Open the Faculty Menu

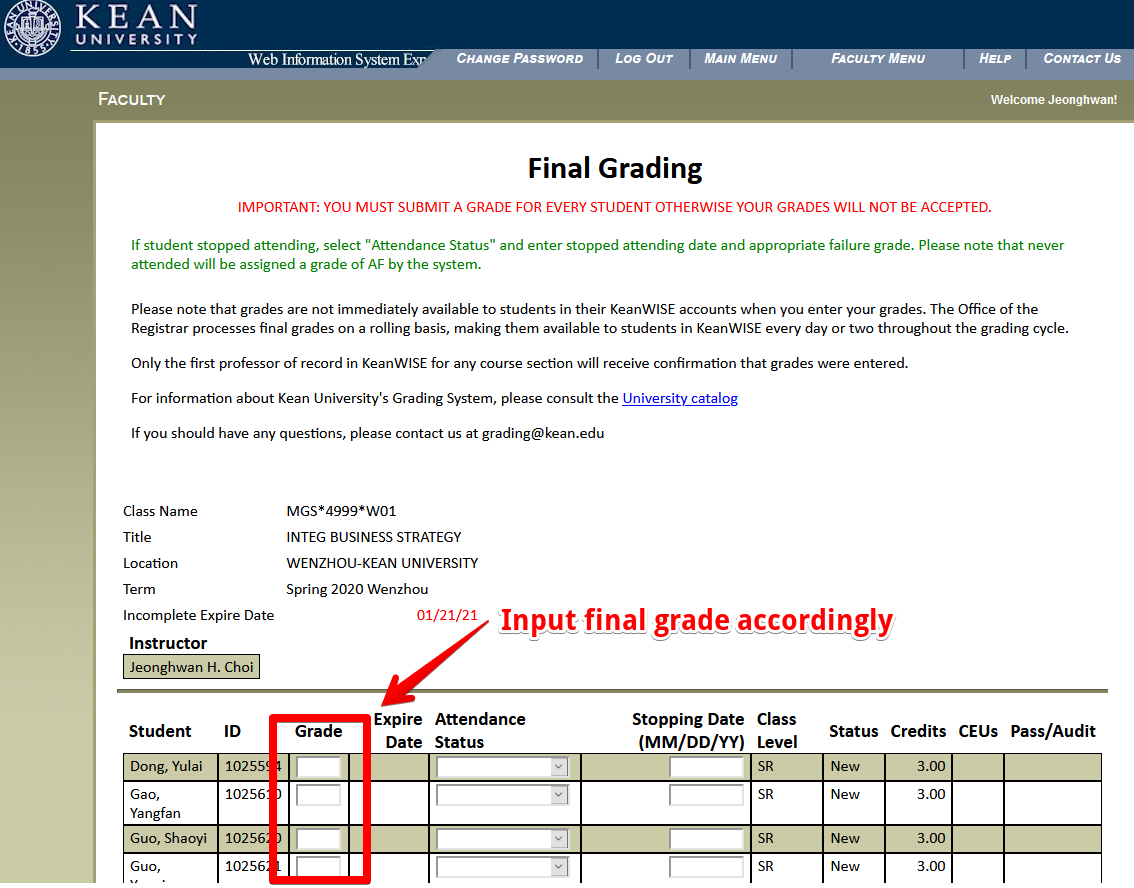click(x=878, y=59)
